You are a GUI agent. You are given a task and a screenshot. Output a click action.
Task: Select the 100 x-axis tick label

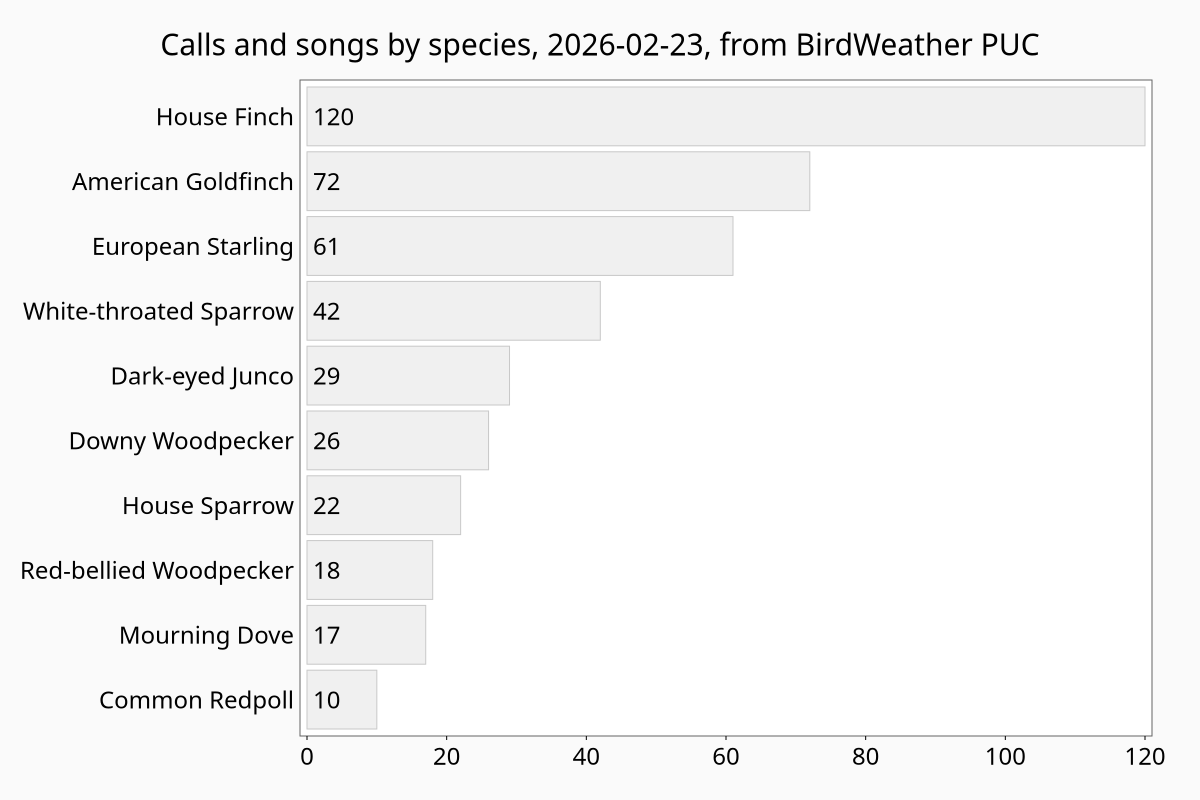coord(1005,757)
